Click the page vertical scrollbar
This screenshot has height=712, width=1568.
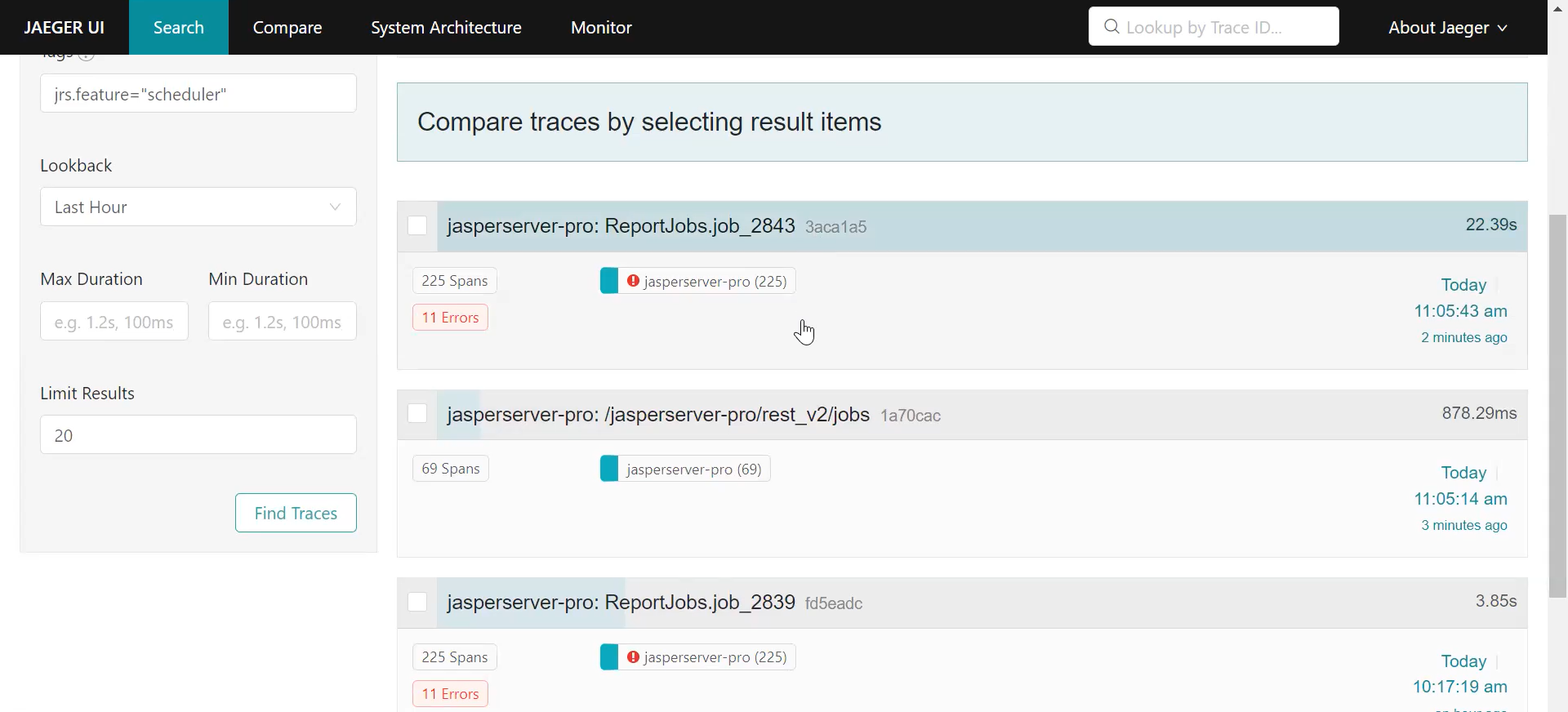(1557, 406)
